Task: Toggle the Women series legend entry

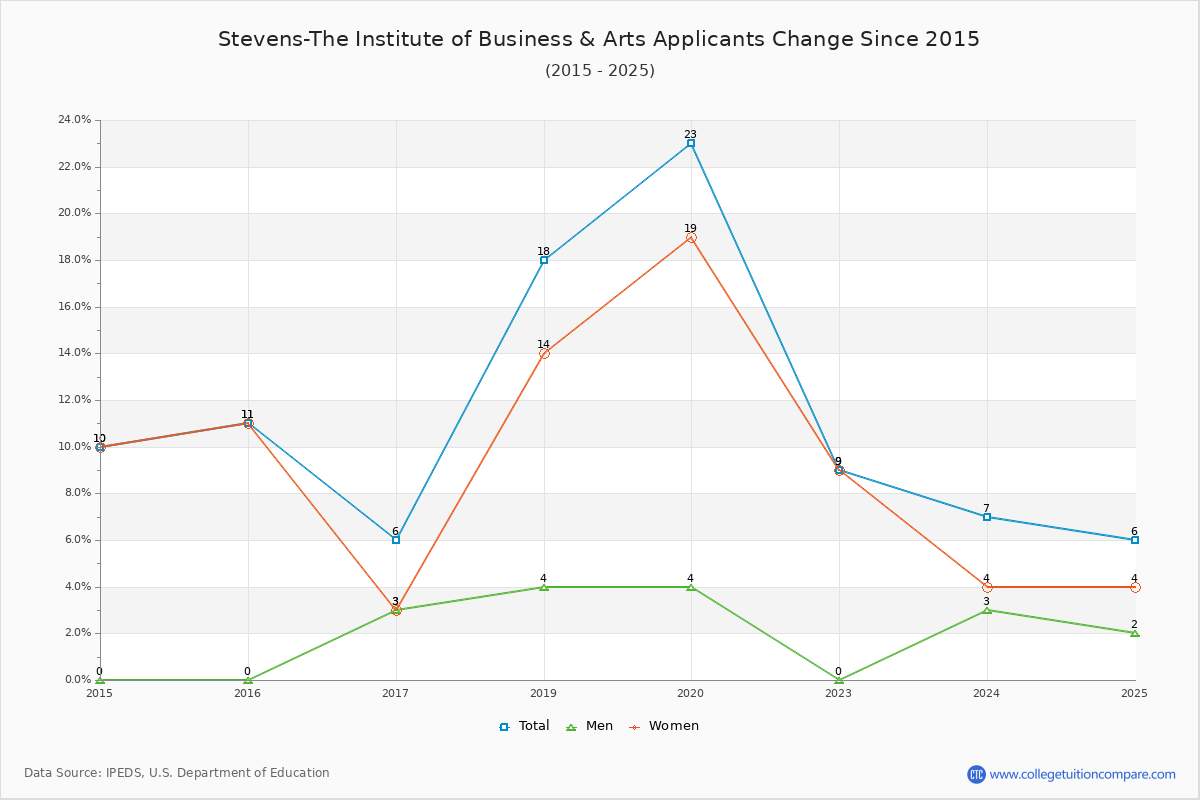Action: pos(663,726)
